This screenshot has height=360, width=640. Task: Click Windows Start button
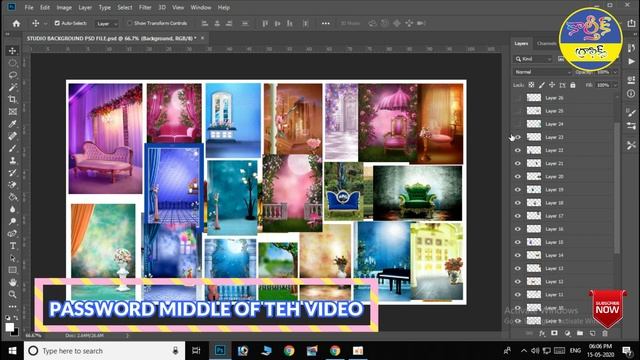point(12,351)
